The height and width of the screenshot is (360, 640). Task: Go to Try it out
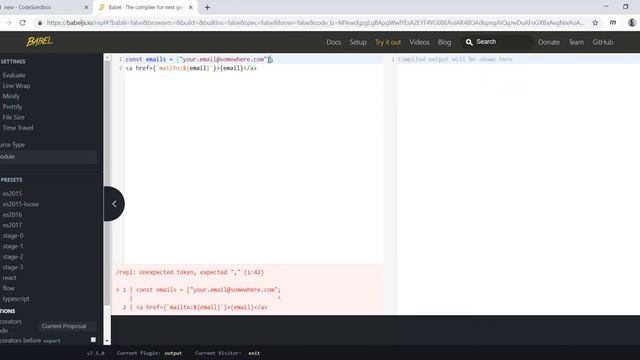coord(388,42)
